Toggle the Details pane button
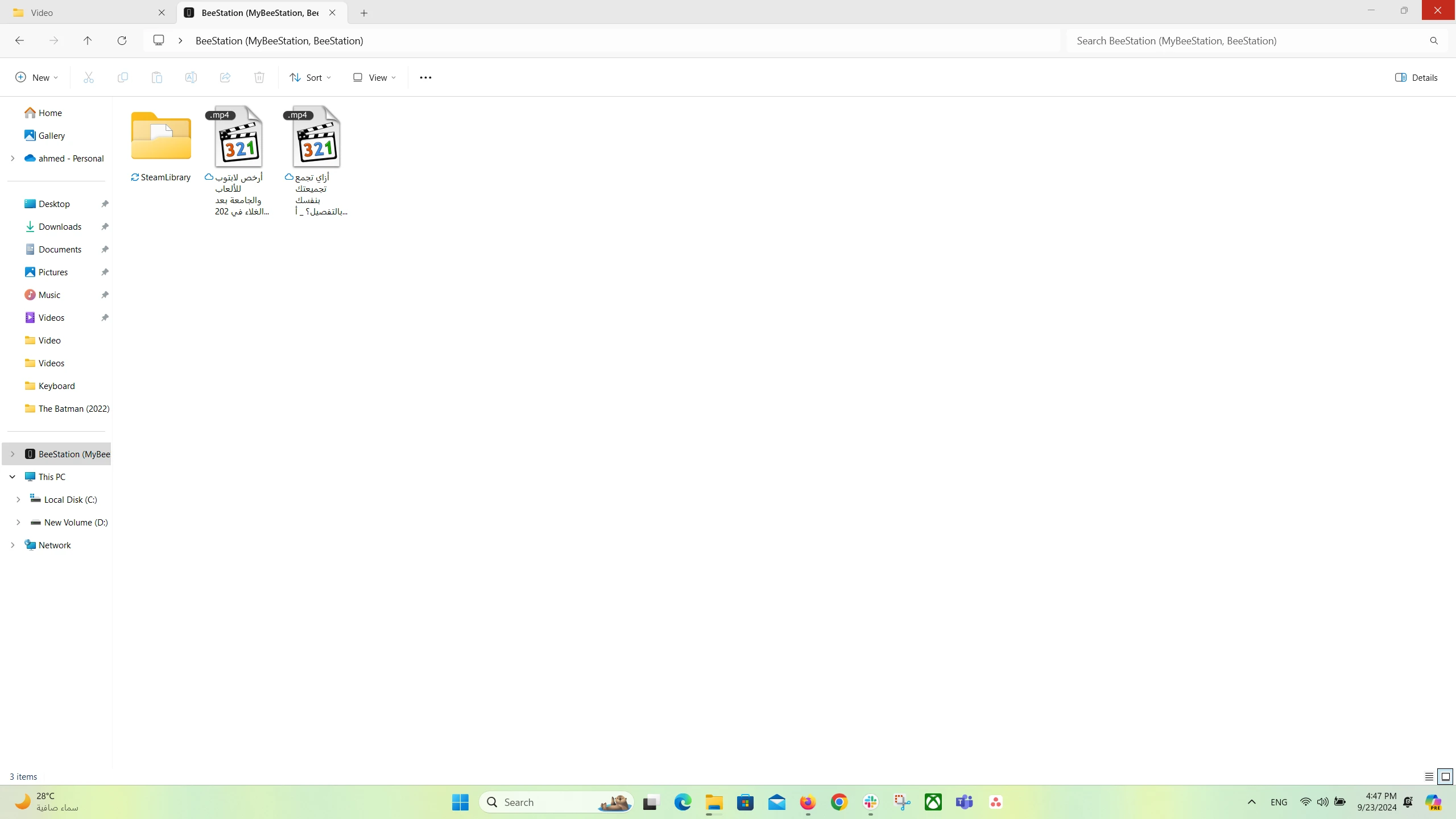 pyautogui.click(x=1416, y=77)
